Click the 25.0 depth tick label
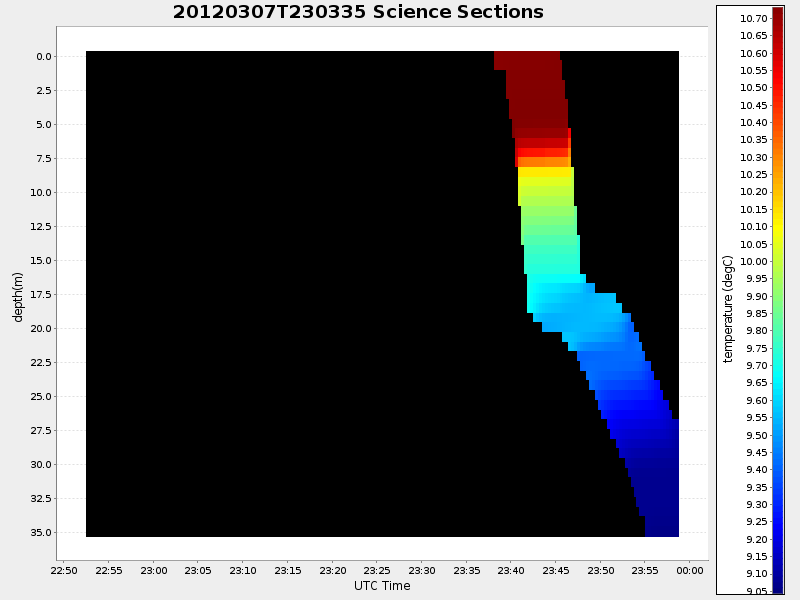 pos(41,397)
